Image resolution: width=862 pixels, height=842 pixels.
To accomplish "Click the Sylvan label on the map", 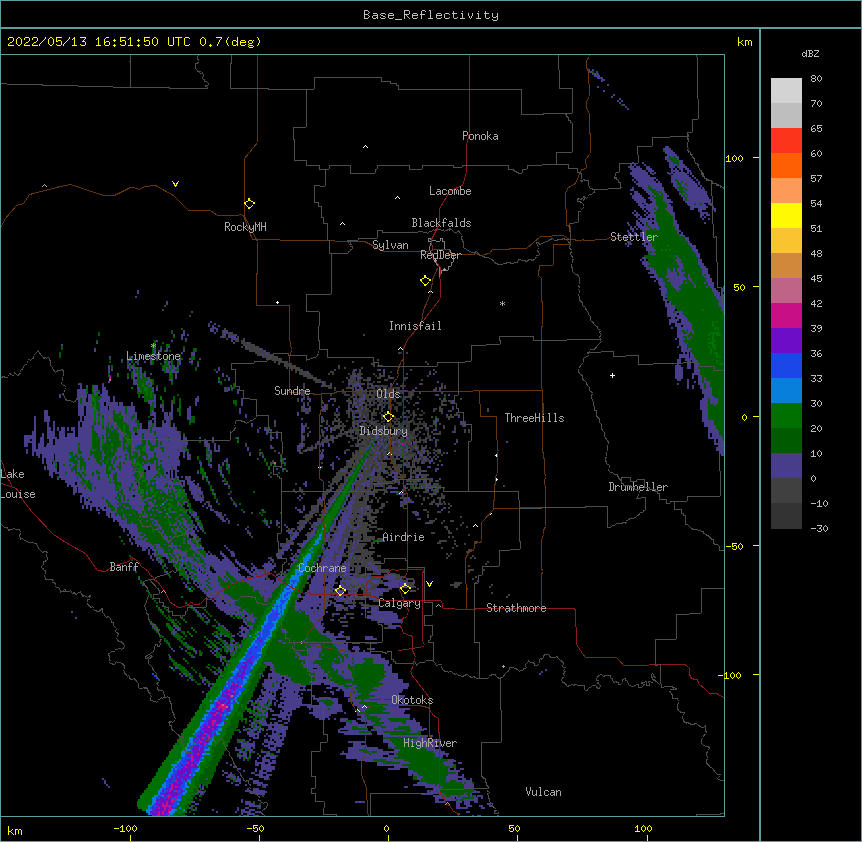I will point(390,245).
